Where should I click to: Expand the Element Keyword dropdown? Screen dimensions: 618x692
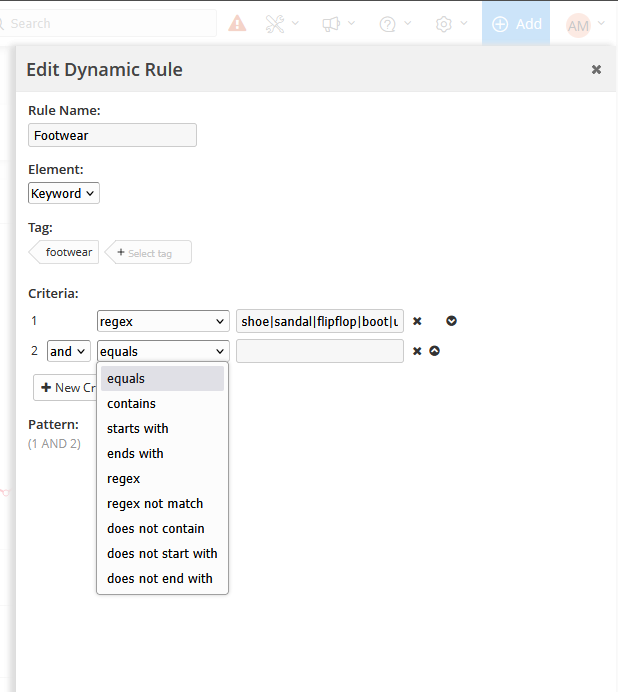63,193
